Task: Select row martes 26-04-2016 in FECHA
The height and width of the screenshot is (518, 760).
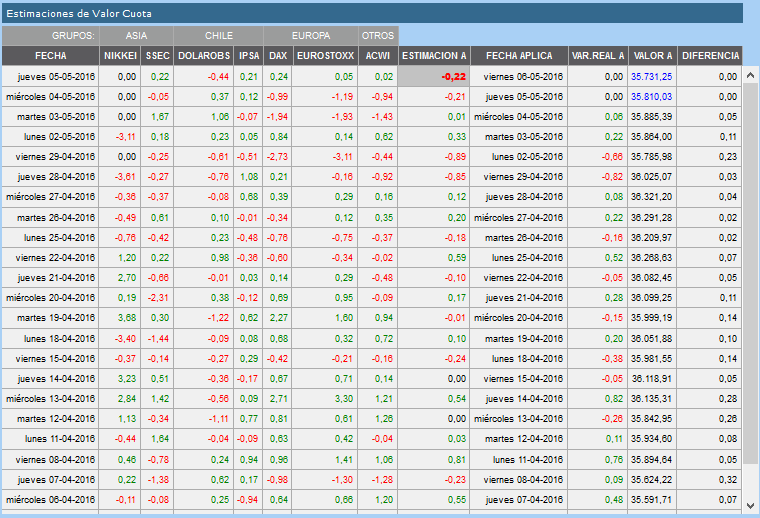Action: (x=50, y=218)
